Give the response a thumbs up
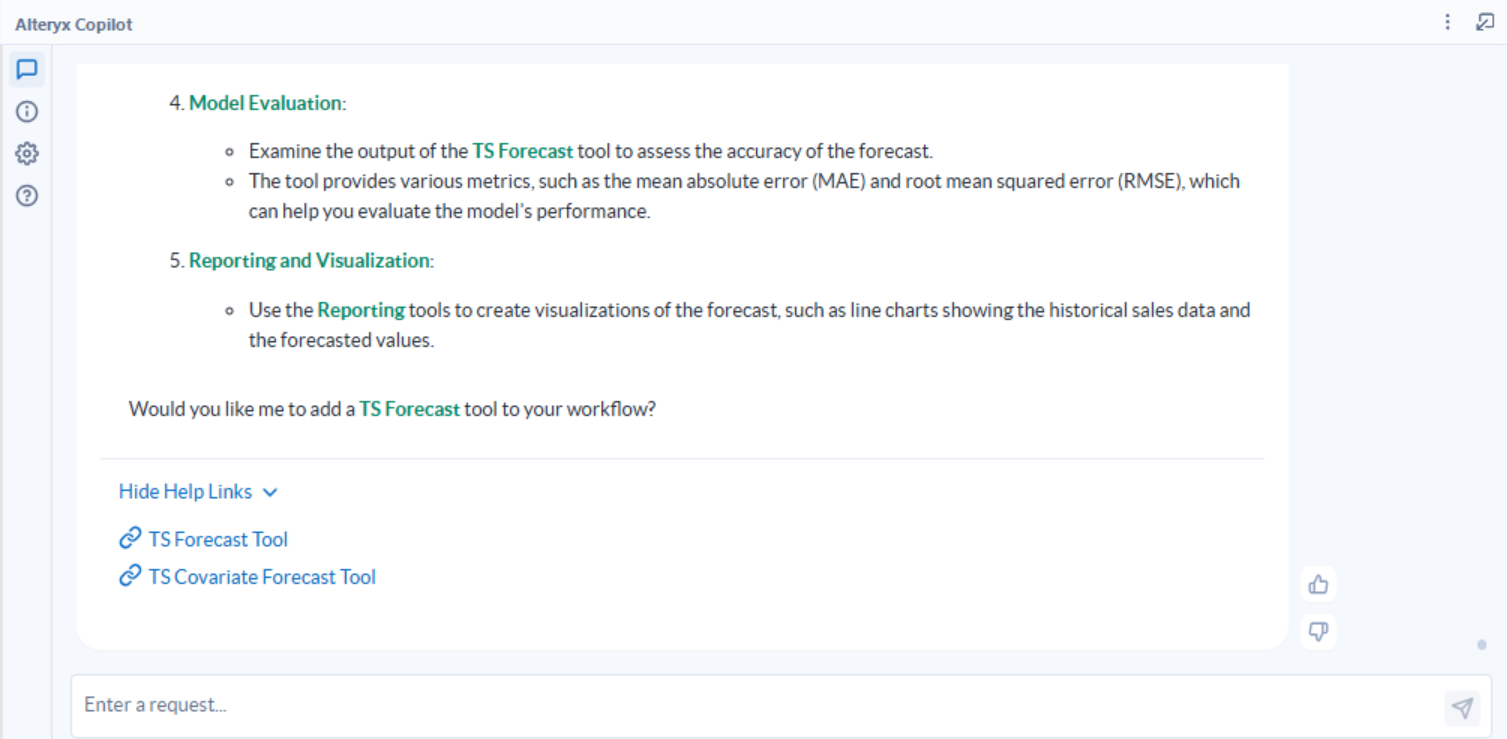The image size is (1507, 739). pos(1318,585)
